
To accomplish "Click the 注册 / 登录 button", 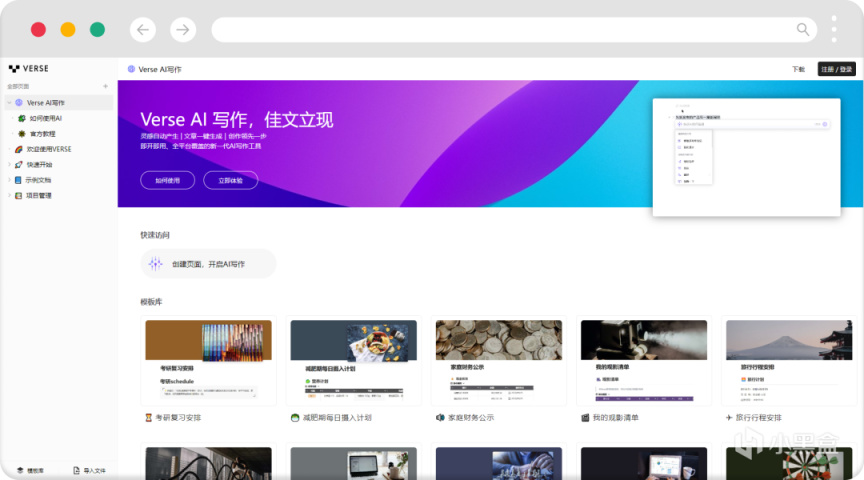I will (836, 69).
